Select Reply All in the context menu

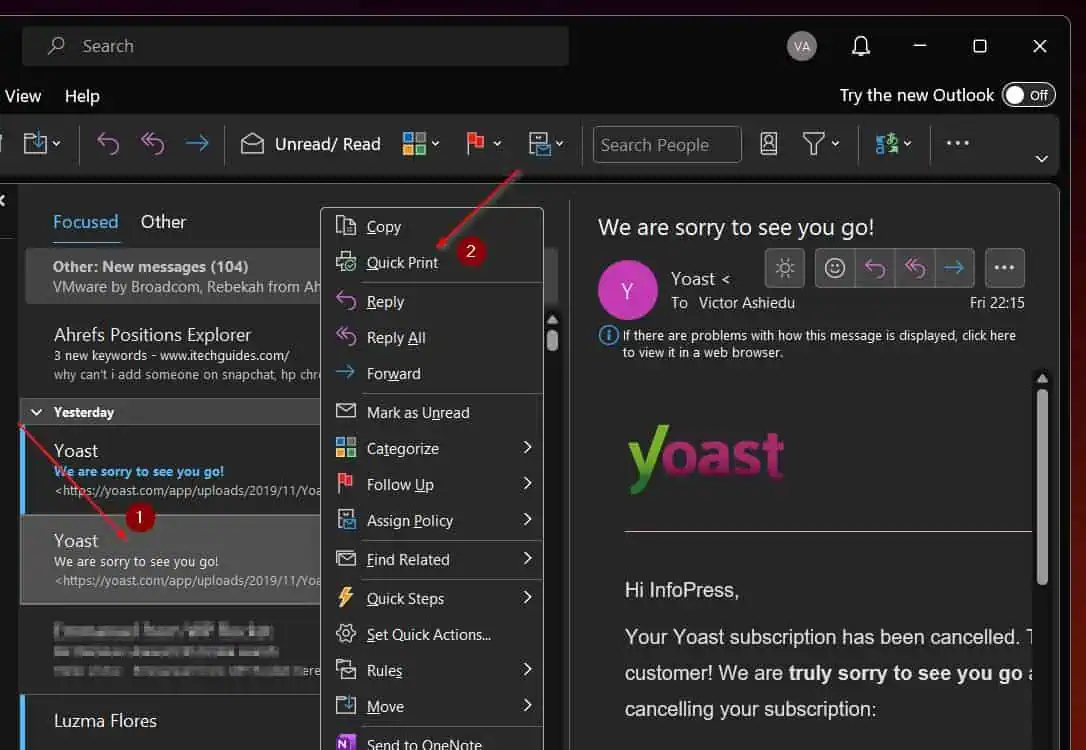pos(432,337)
